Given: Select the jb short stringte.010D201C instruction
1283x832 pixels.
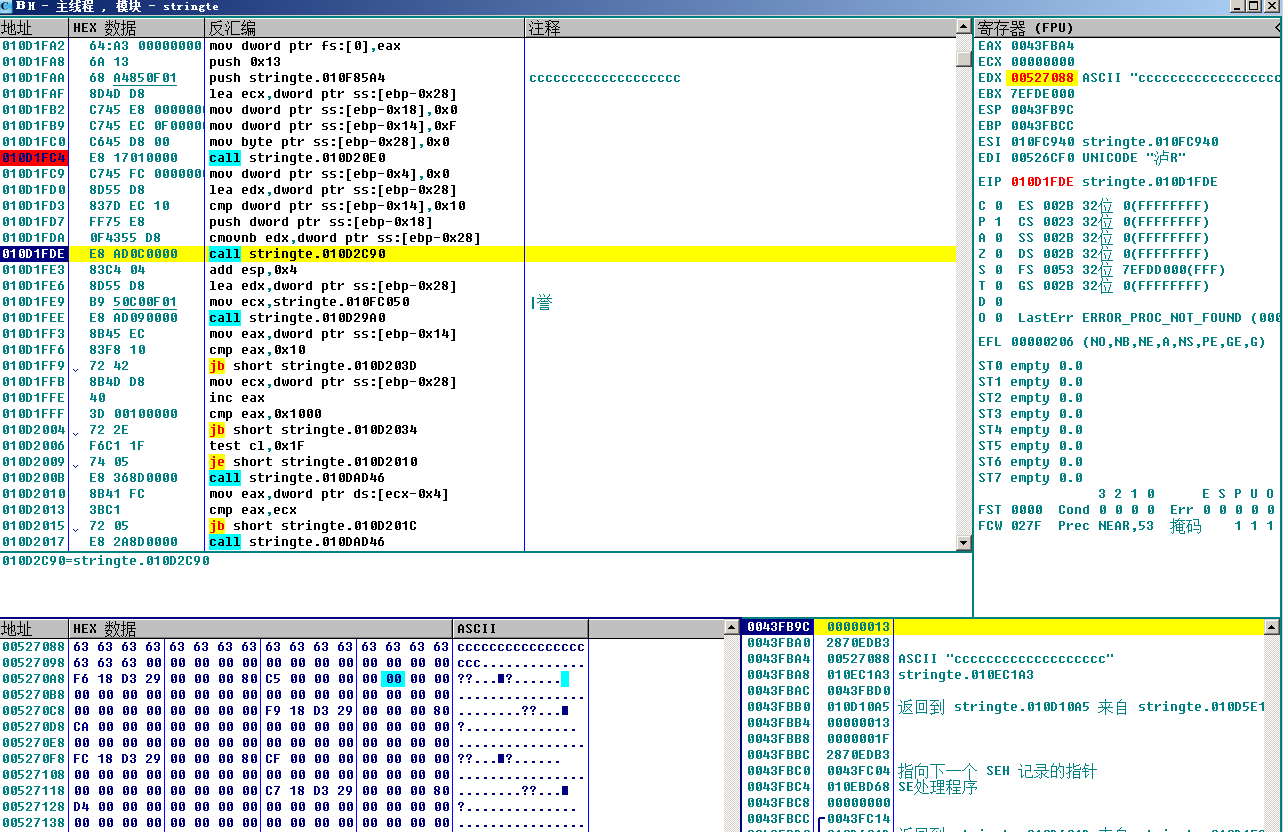Looking at the screenshot, I should click(313, 526).
